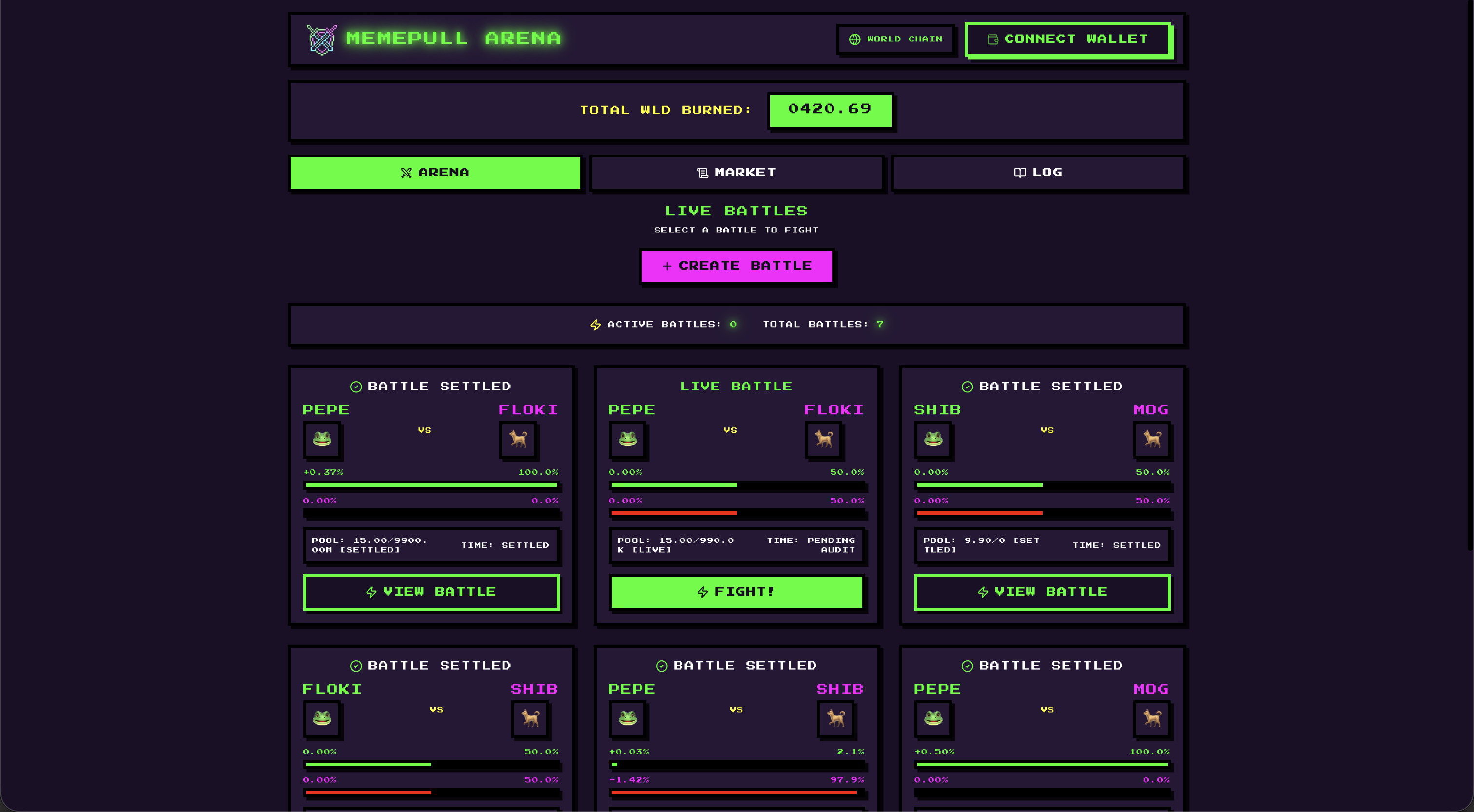Click checkmark icon on PEPE vs MOG settled card
Screen dimensions: 1474x812
pos(967,667)
